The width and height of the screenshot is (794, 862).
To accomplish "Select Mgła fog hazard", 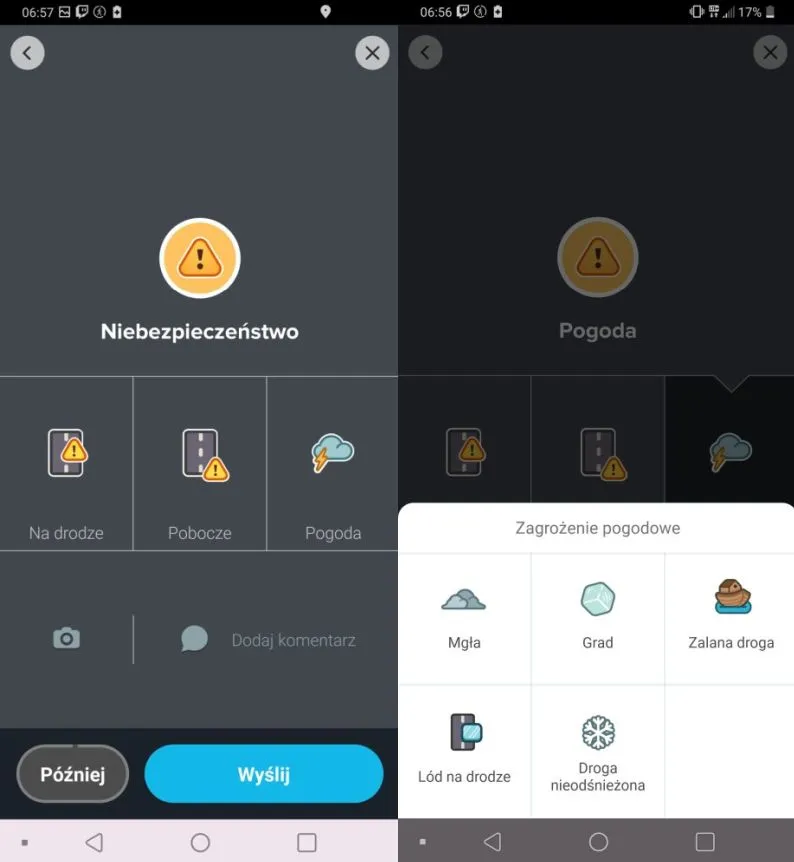I will [464, 618].
